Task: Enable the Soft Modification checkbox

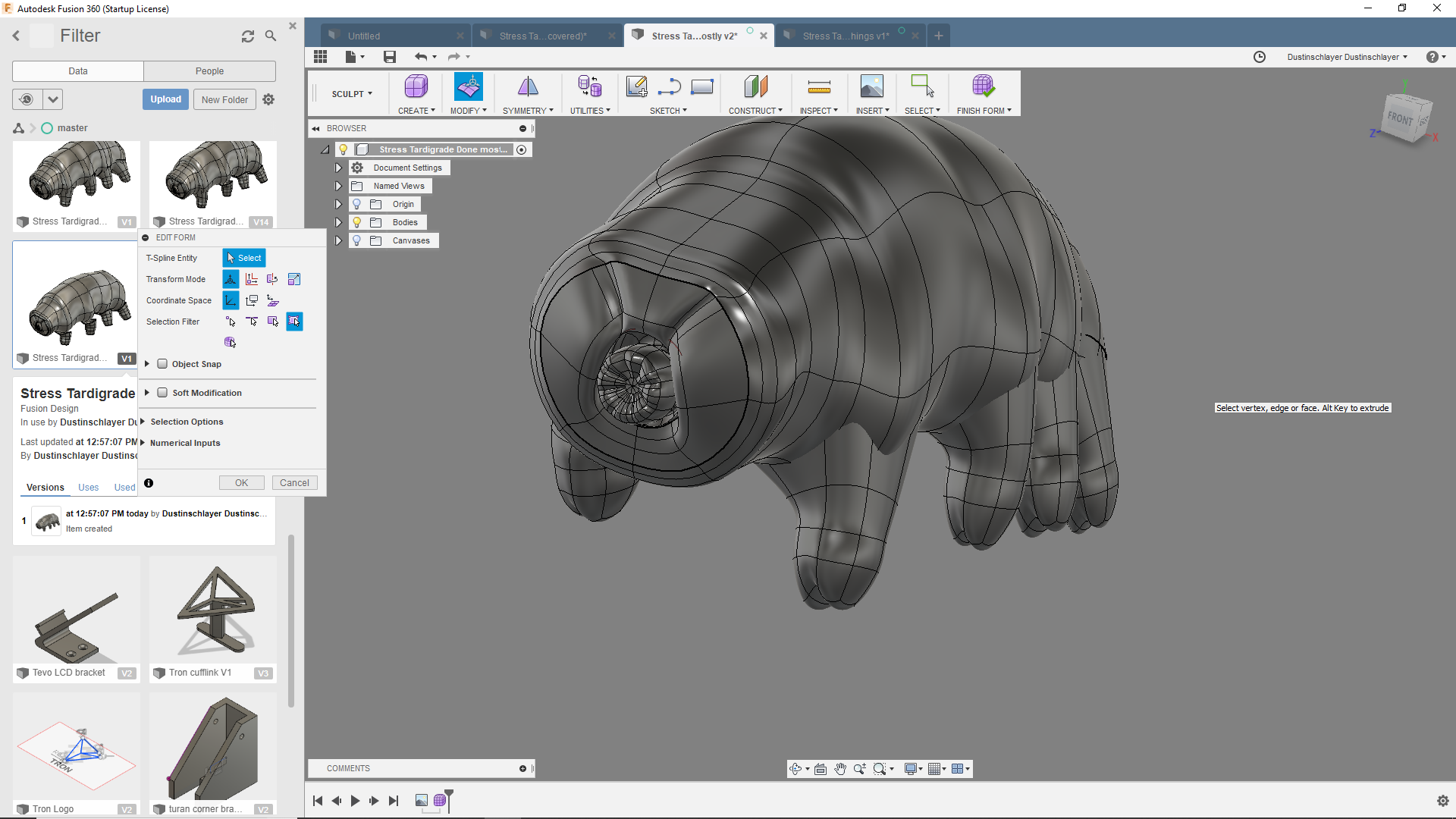Action: point(162,393)
